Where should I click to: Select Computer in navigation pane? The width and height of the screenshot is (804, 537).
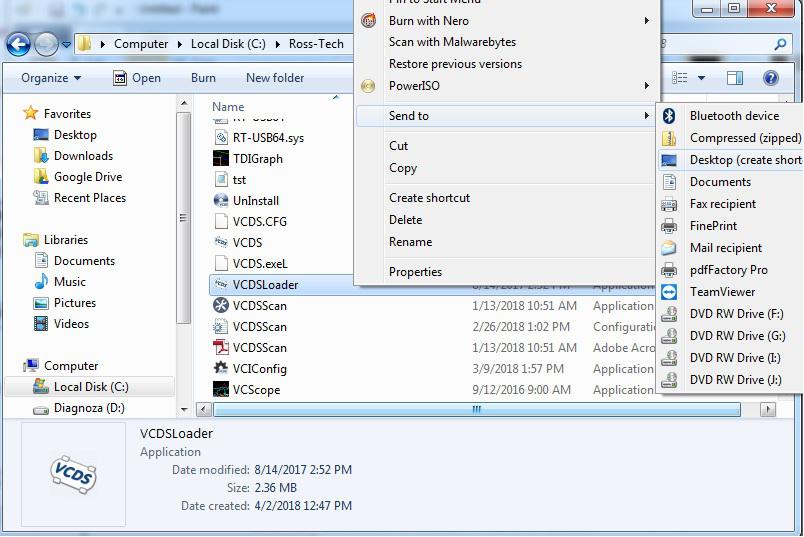(61, 366)
